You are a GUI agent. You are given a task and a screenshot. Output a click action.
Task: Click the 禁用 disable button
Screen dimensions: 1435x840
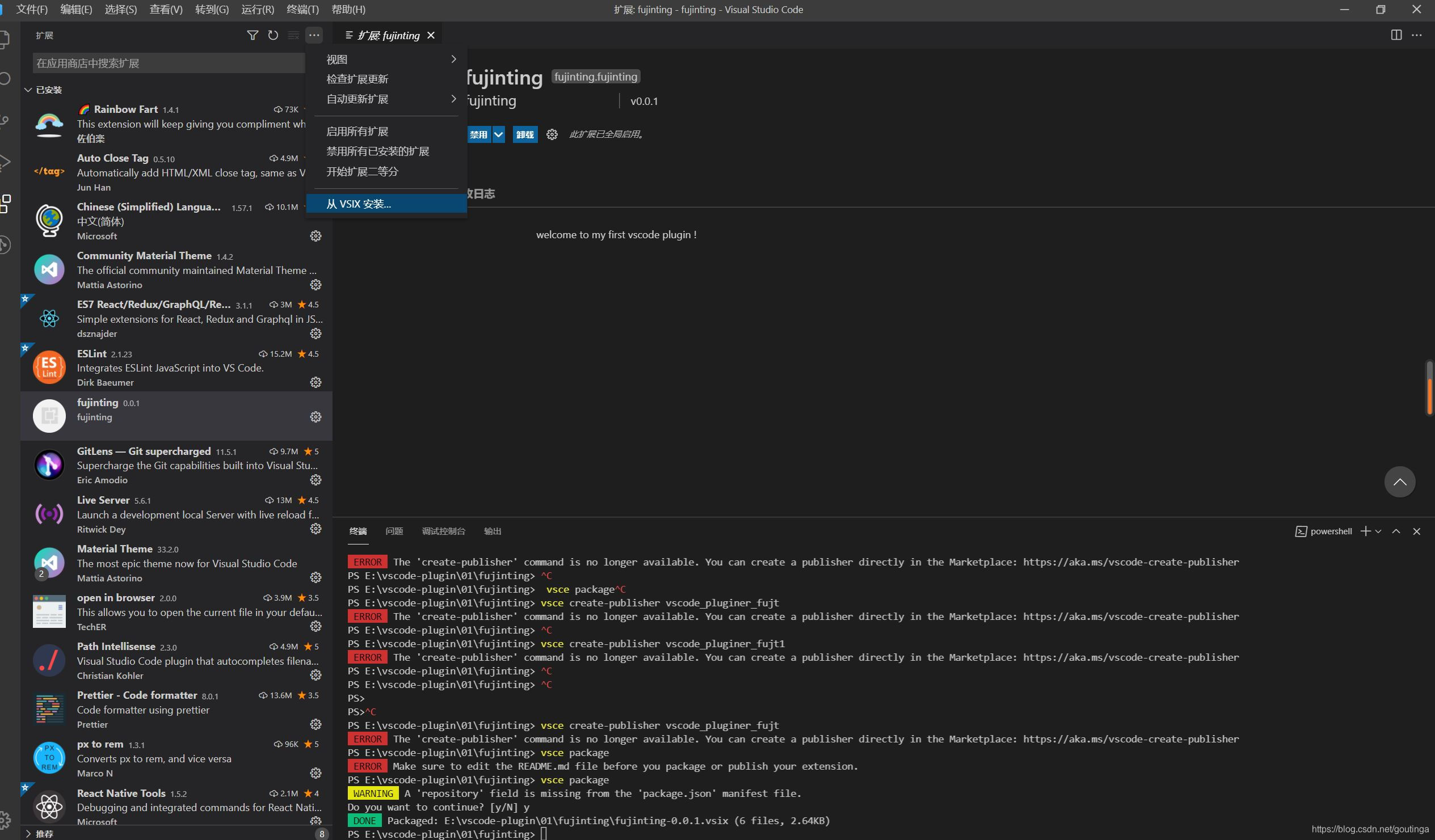tap(479, 134)
